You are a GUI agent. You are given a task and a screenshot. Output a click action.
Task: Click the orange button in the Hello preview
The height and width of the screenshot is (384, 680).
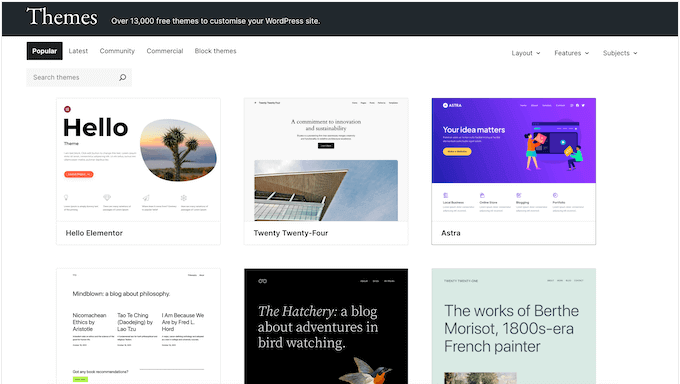(79, 174)
